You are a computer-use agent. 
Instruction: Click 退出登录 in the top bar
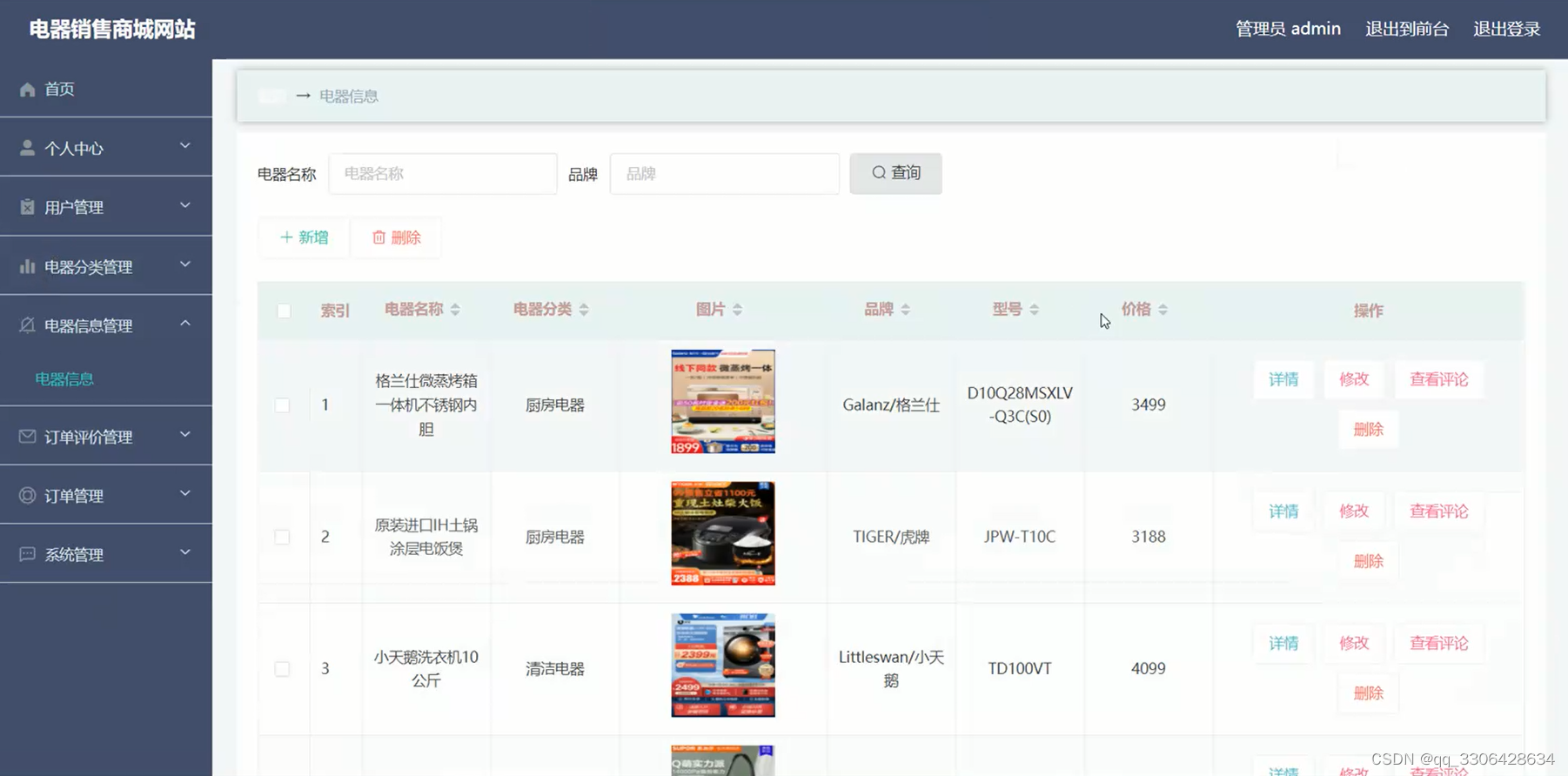pyautogui.click(x=1507, y=29)
